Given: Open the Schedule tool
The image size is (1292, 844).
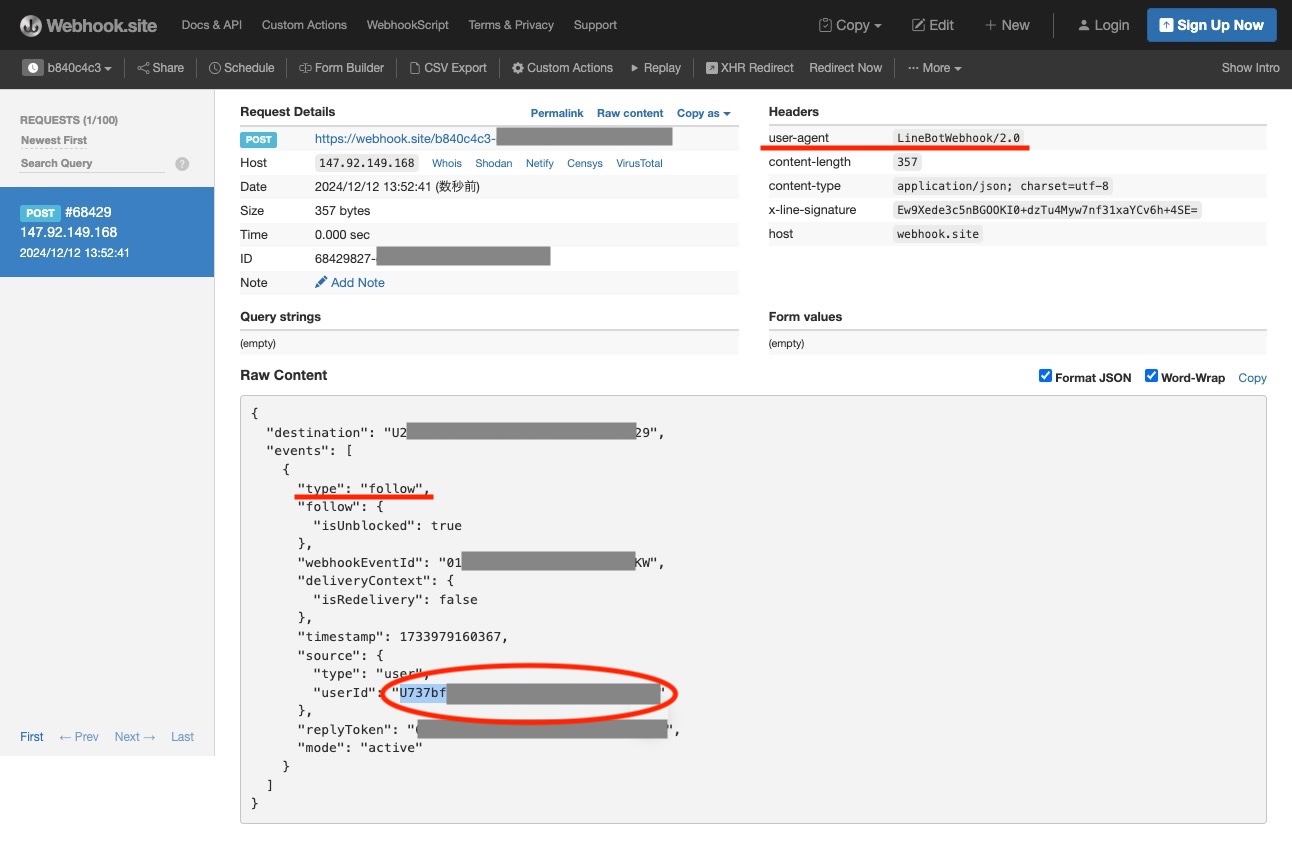Looking at the screenshot, I should point(241,67).
